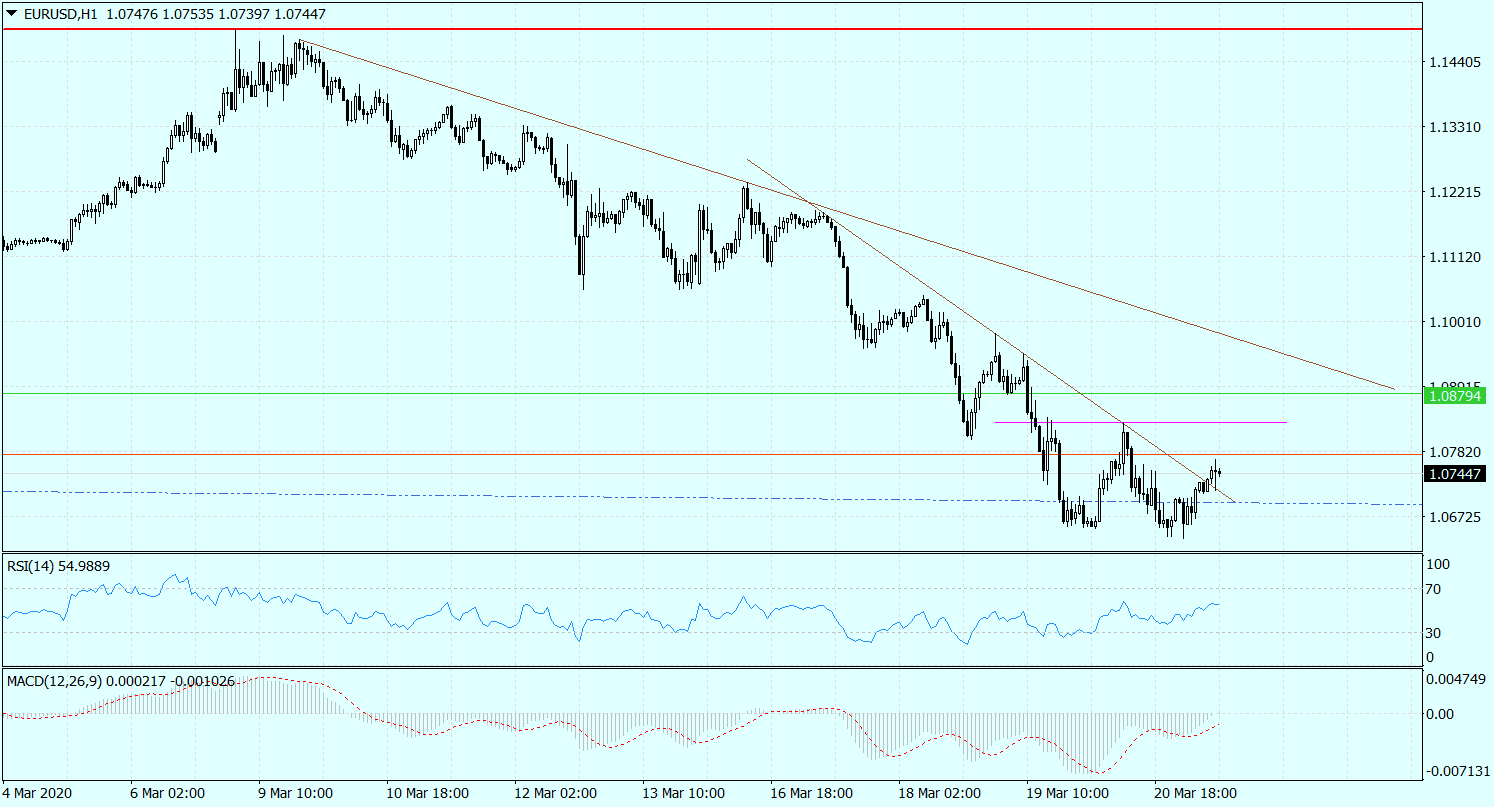Click the black 1.07447 current price tag

tap(1456, 473)
